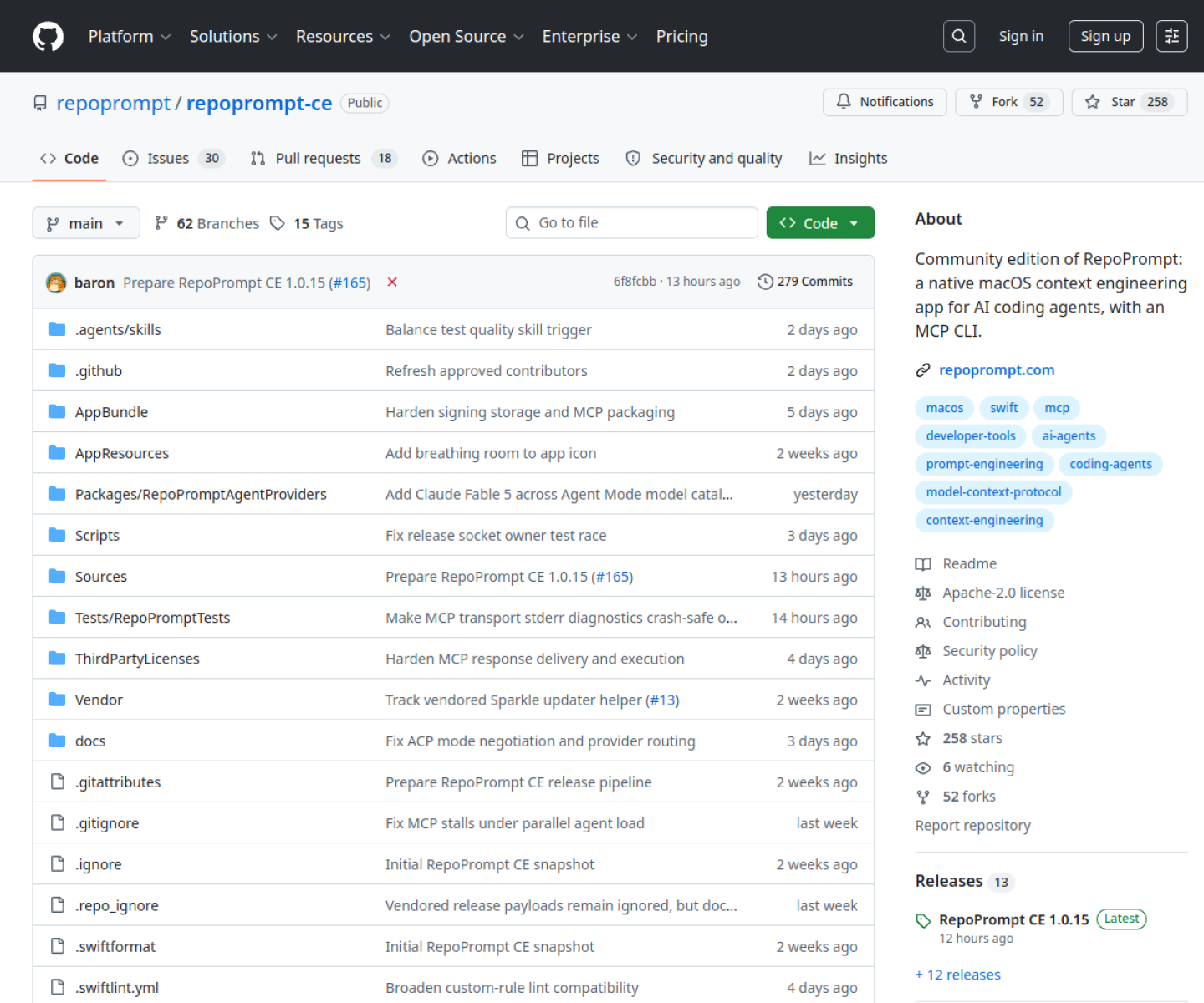Open the AppBundle folder

[x=111, y=412]
